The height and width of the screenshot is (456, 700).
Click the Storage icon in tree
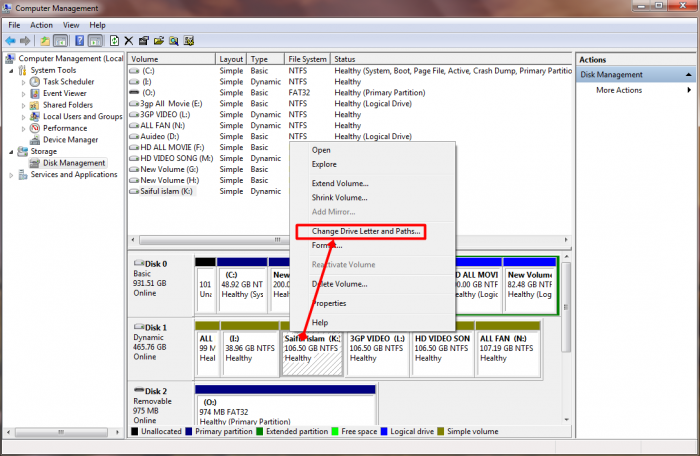click(23, 151)
